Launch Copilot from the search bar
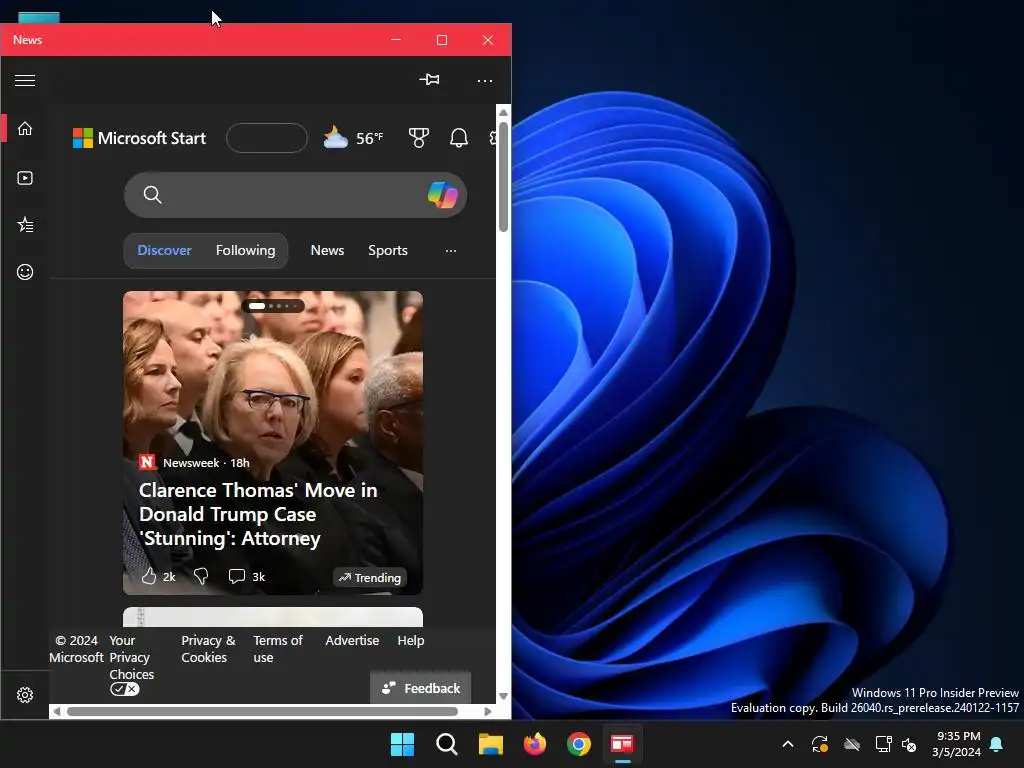The image size is (1024, 768). (x=442, y=195)
